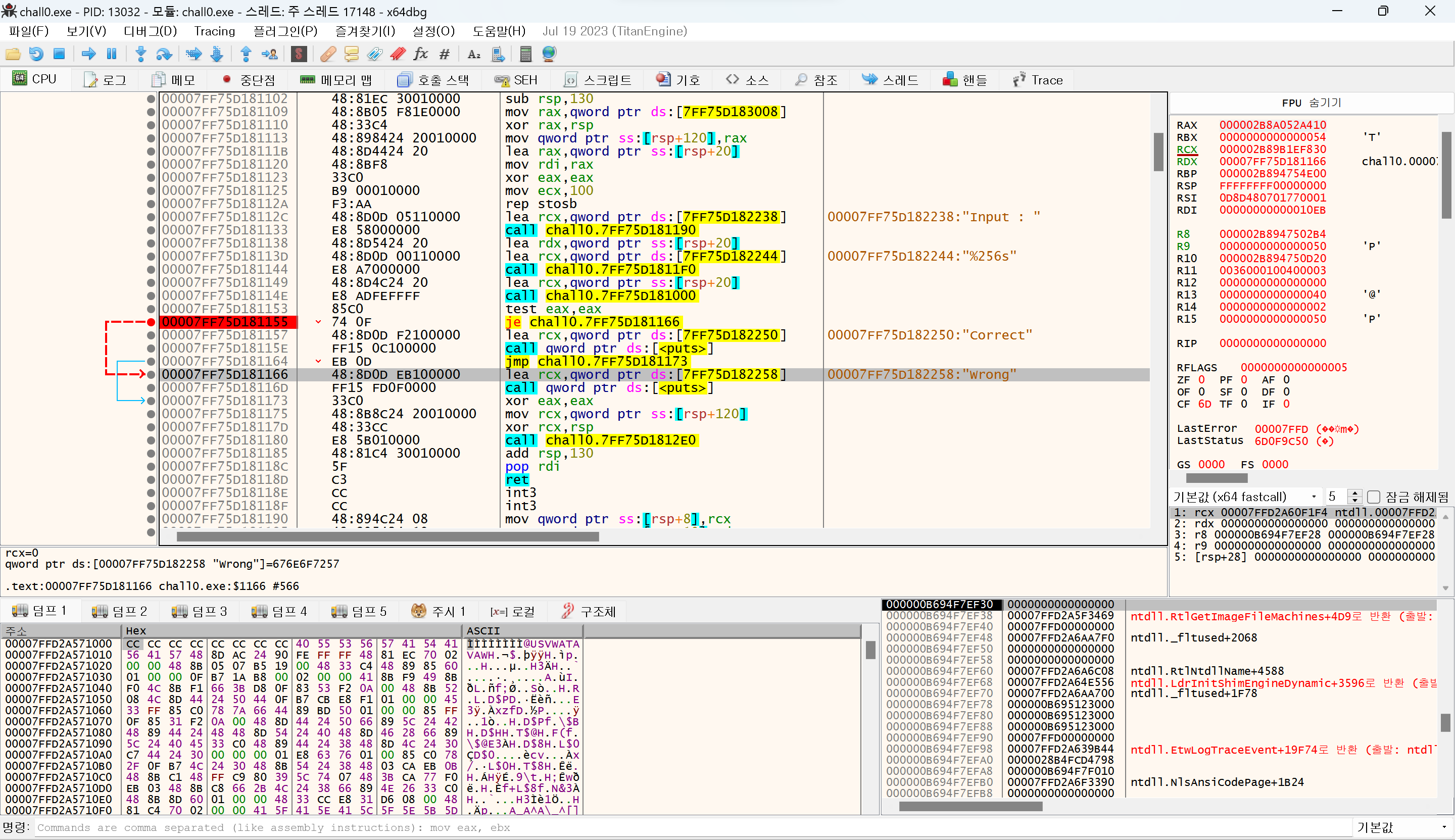The image size is (1455, 840).
Task: Toggle breakpoint bullet beside 00007FF75D181166
Action: tap(151, 374)
